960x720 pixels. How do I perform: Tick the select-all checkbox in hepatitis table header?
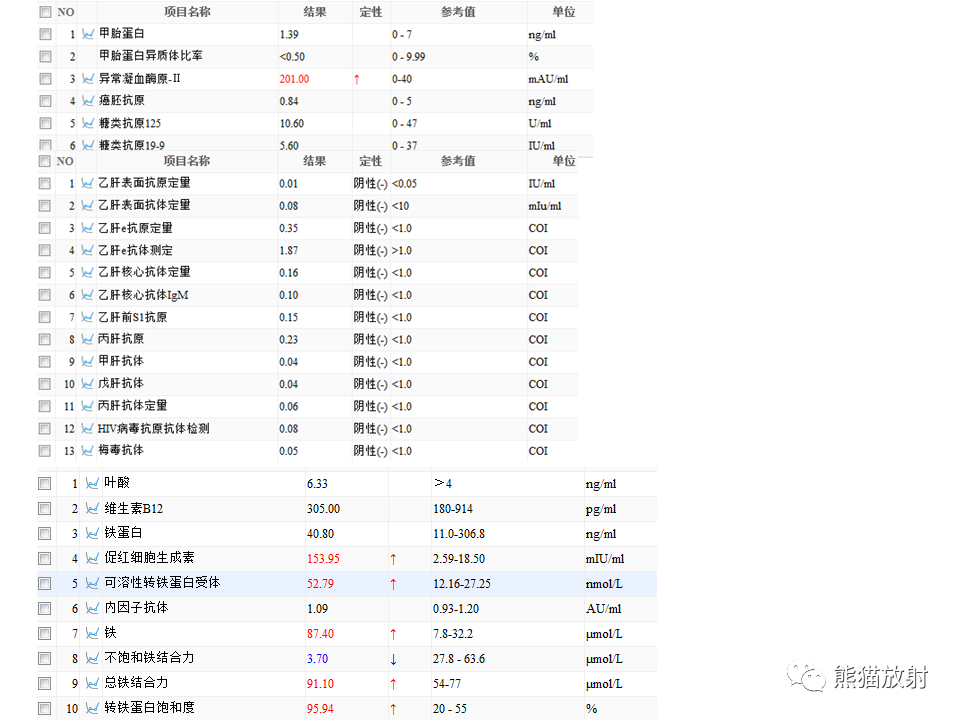[x=45, y=161]
